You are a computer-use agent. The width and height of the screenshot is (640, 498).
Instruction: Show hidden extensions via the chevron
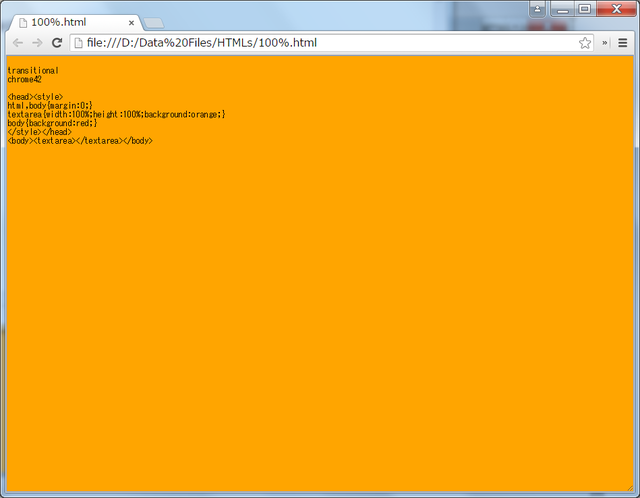(604, 43)
